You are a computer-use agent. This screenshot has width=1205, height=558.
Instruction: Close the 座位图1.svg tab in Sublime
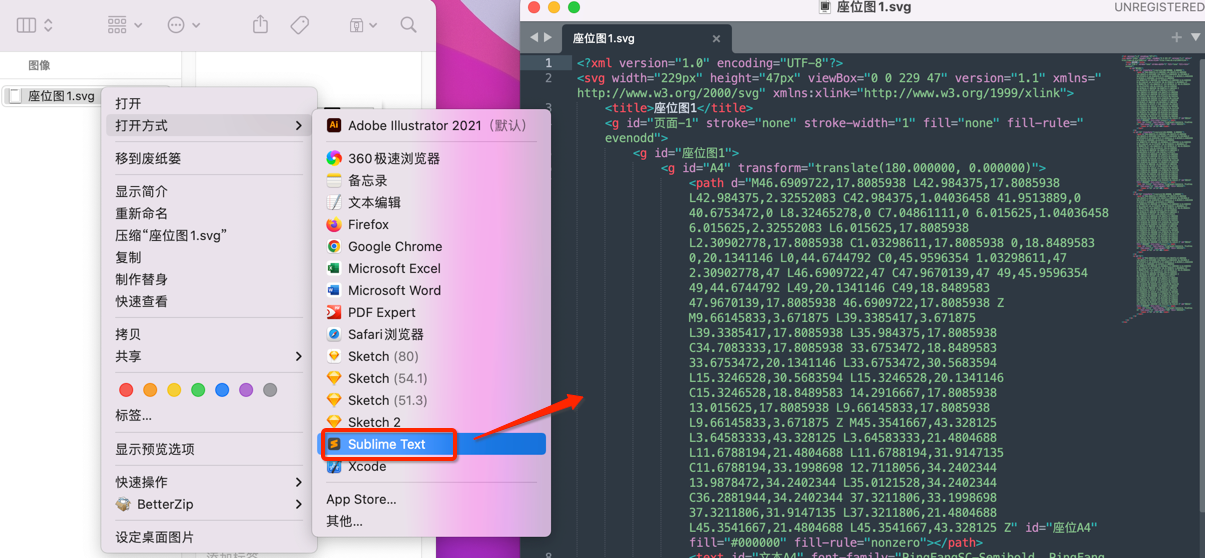click(716, 39)
